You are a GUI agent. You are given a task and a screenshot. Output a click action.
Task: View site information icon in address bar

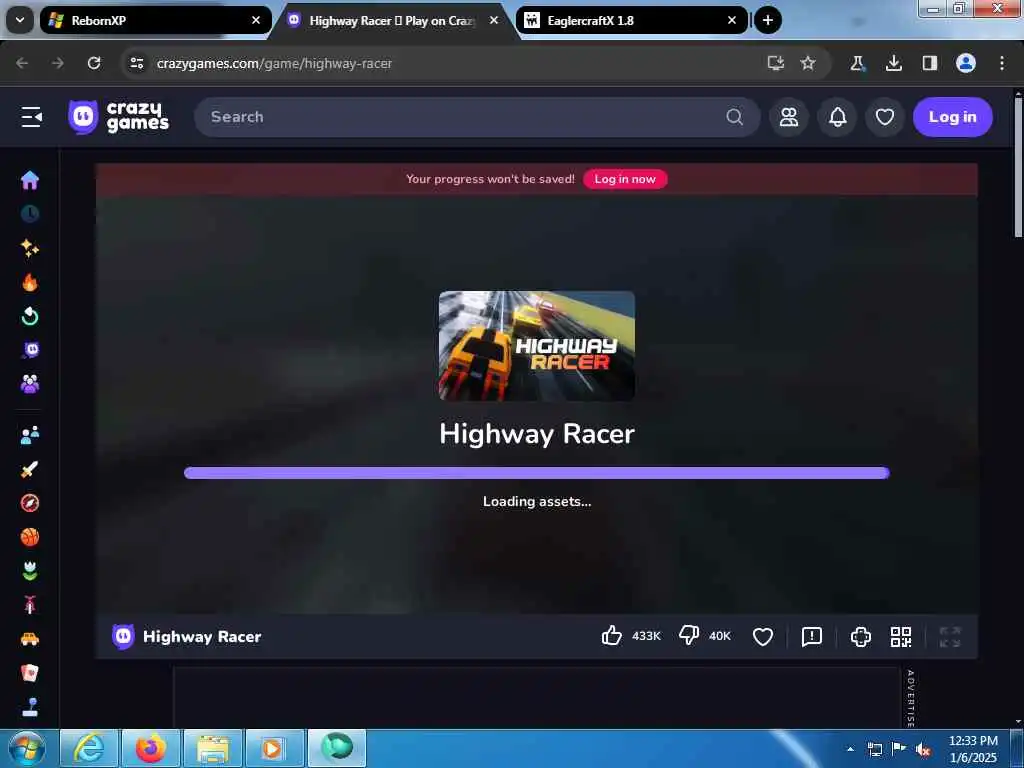tap(137, 63)
